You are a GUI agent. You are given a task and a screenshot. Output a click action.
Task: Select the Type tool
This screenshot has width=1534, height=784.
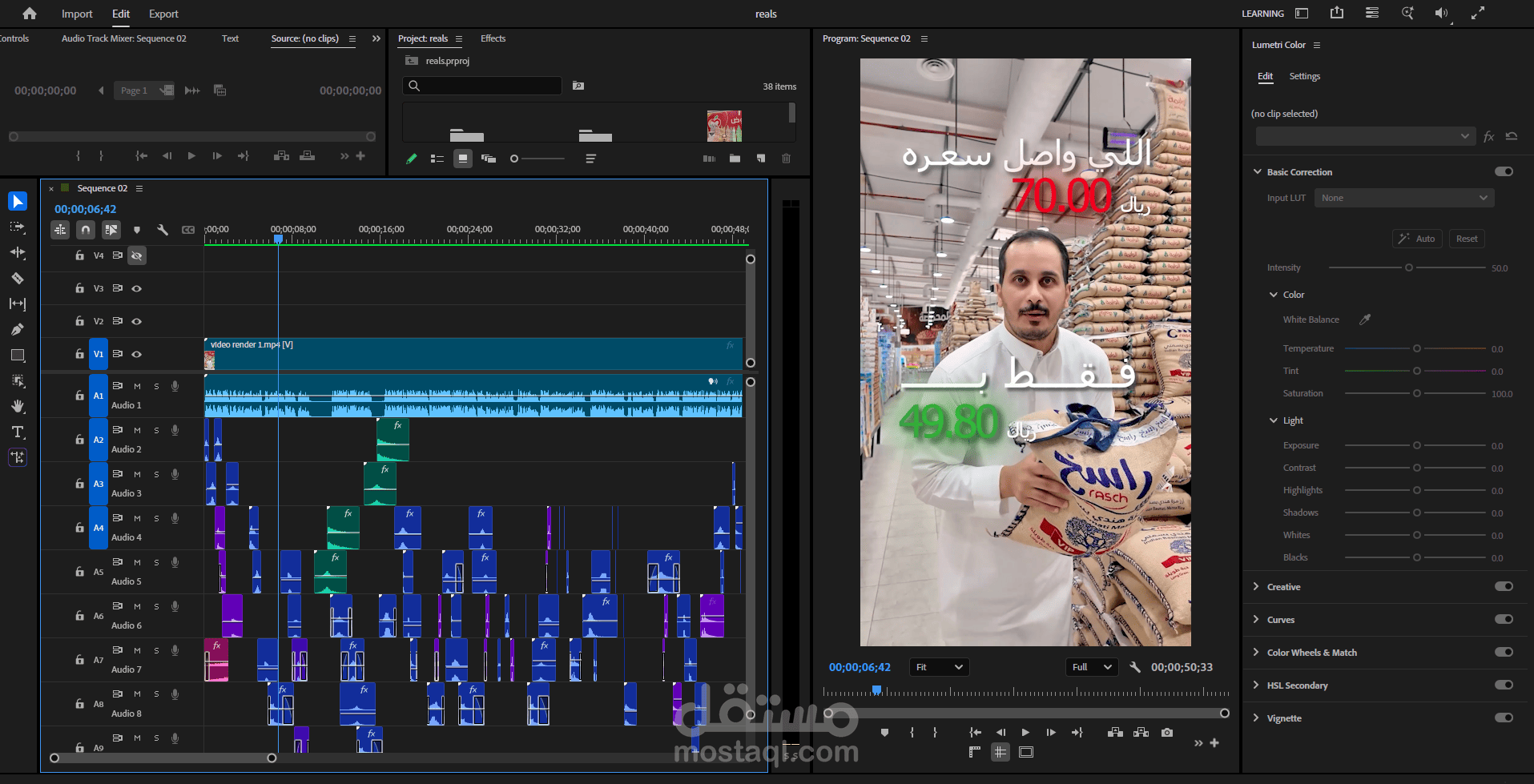18,432
